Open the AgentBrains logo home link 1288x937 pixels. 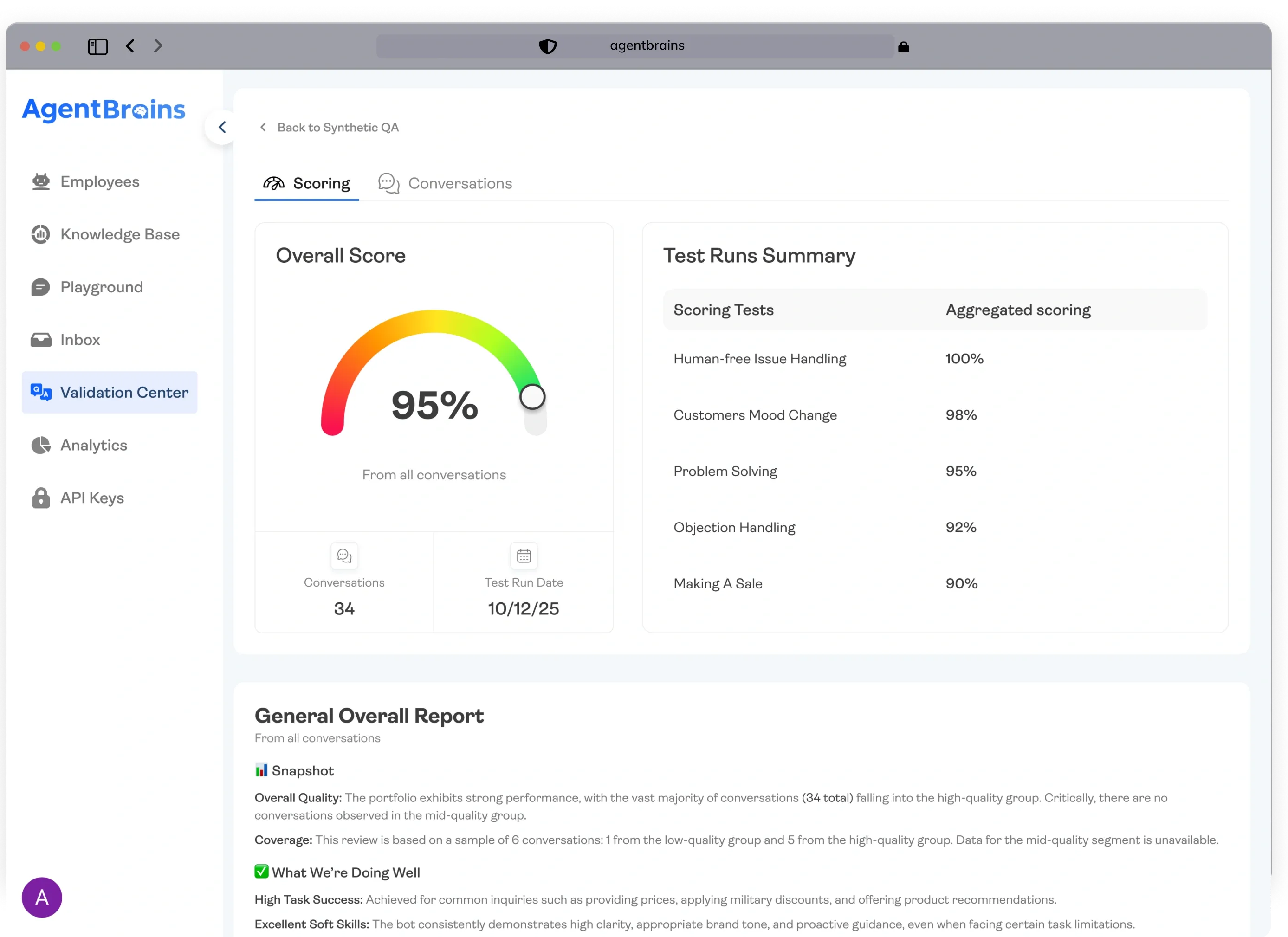[104, 110]
